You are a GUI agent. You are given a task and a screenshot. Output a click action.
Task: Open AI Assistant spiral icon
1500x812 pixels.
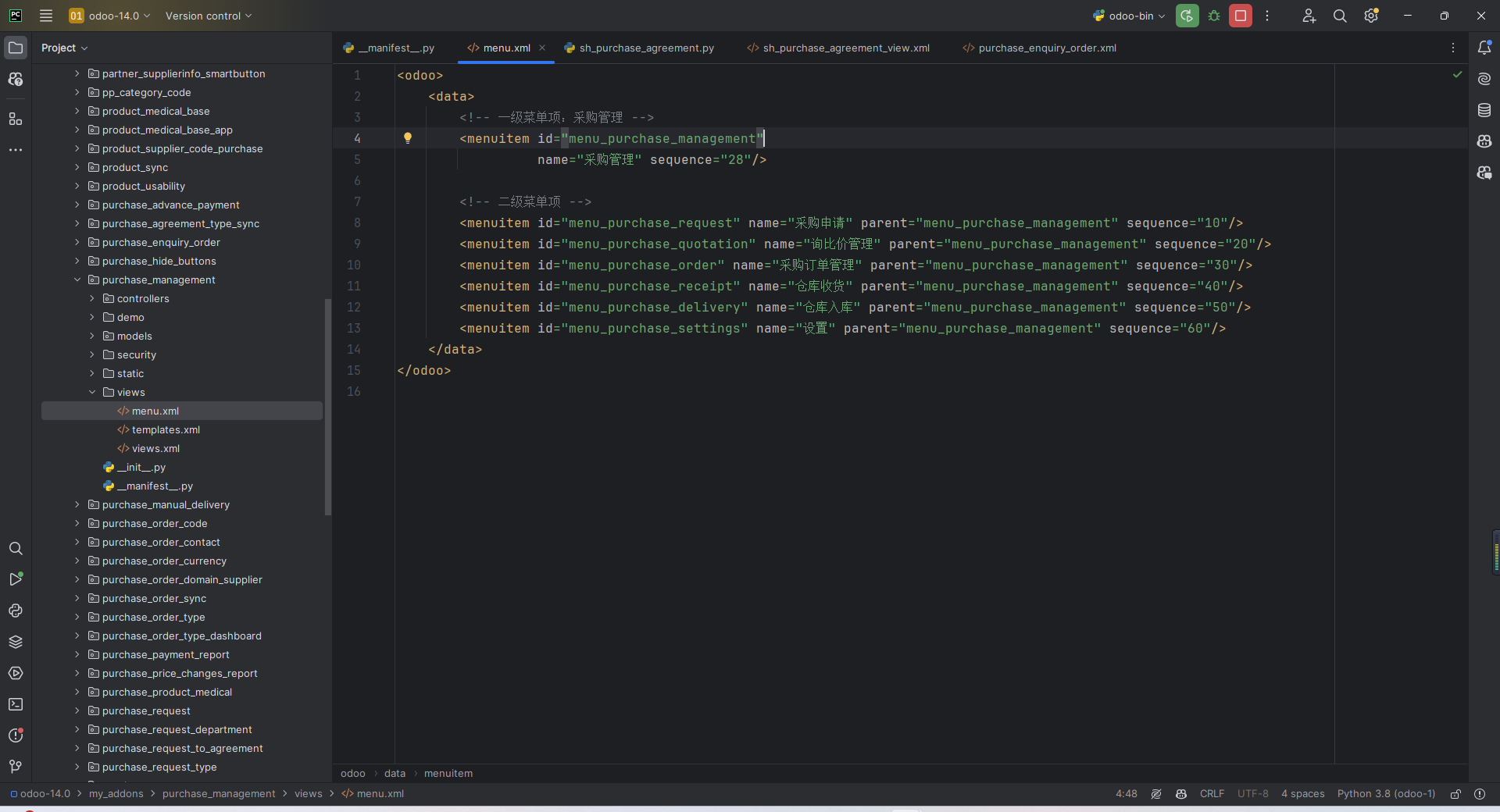[1484, 79]
